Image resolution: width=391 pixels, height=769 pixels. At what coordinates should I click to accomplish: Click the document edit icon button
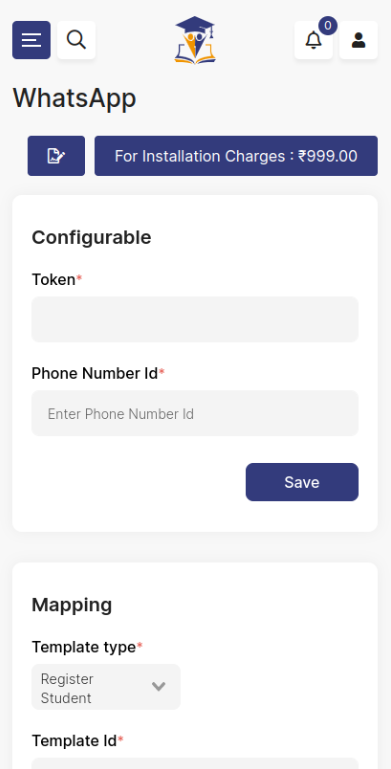56,156
